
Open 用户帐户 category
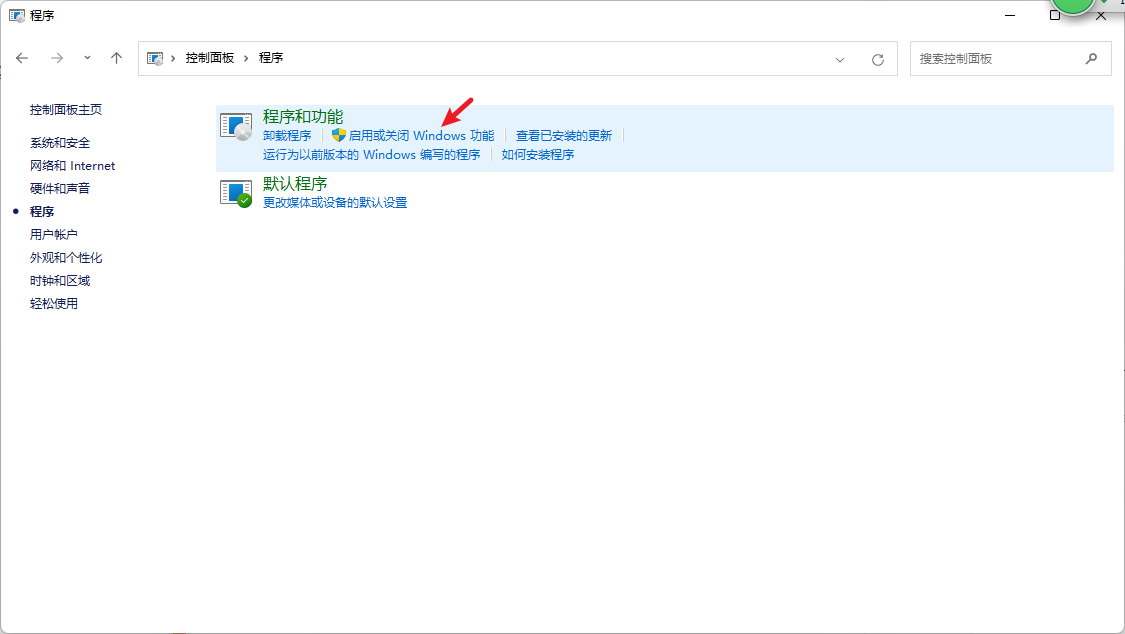(54, 235)
